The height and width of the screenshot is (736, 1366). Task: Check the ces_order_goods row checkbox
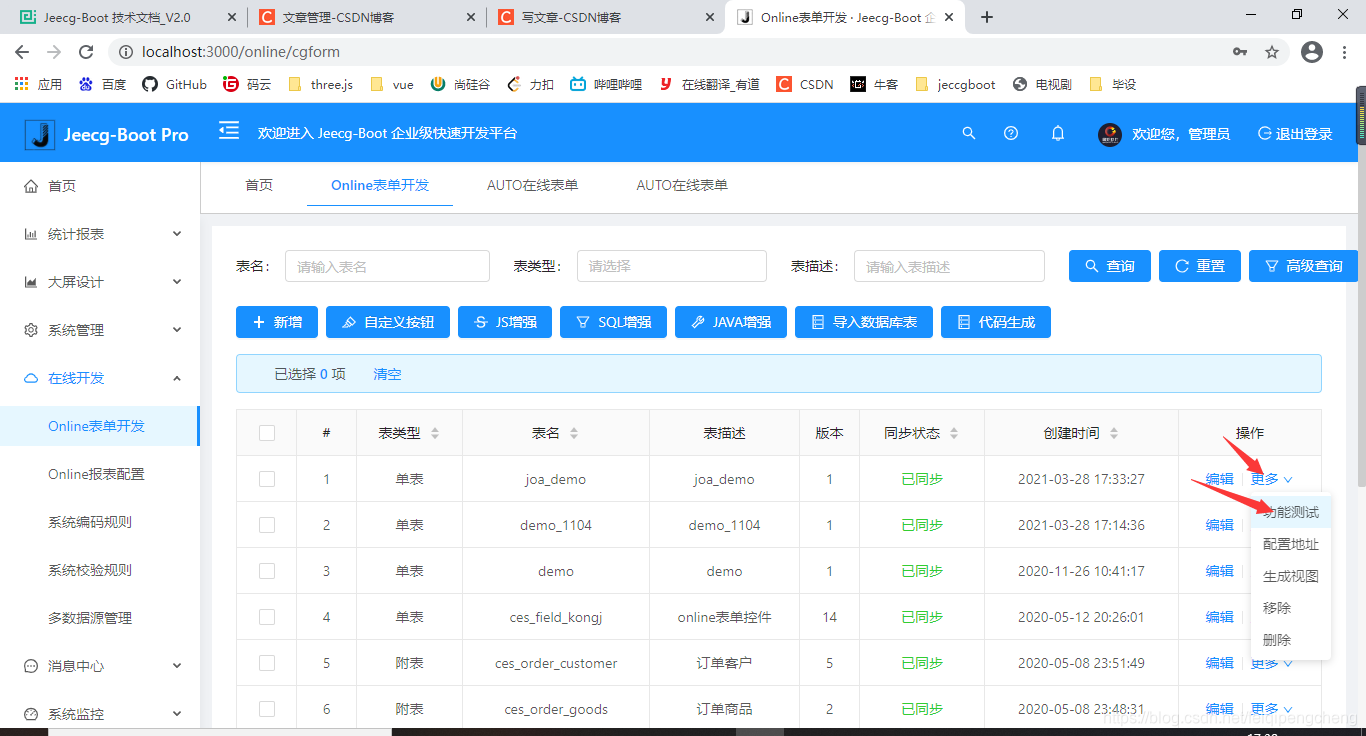tap(267, 709)
